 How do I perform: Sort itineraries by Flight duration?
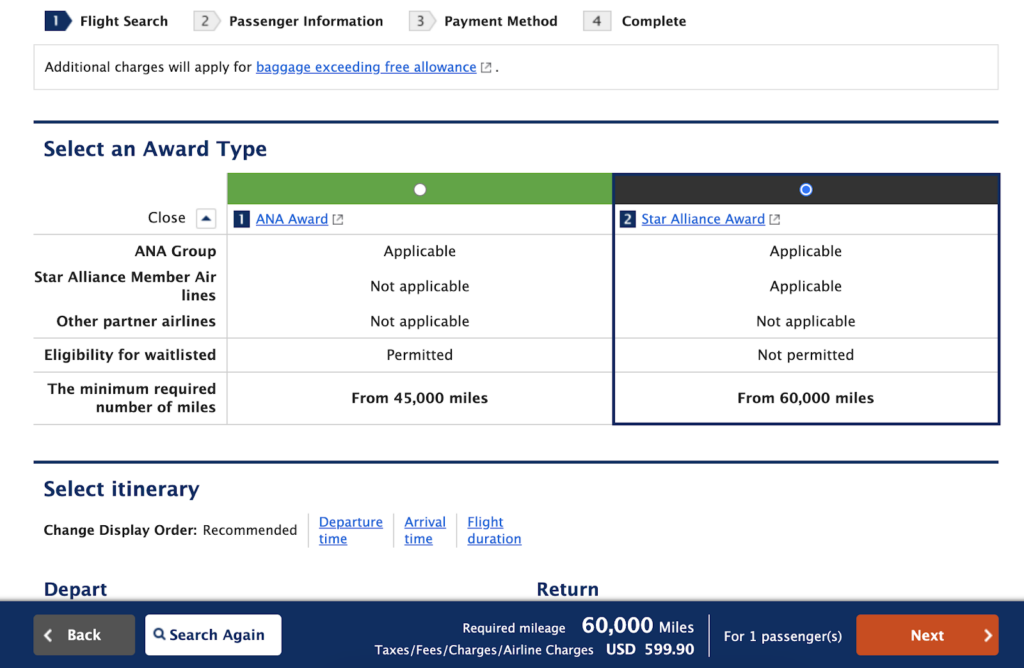[x=494, y=530]
